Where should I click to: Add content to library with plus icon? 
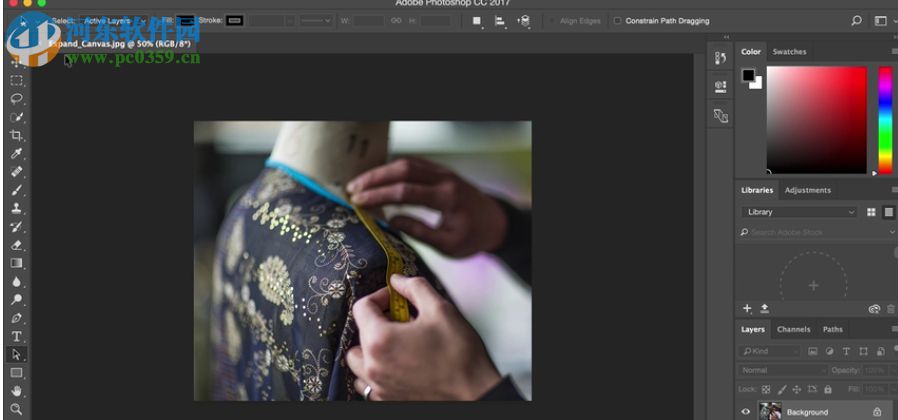(747, 309)
